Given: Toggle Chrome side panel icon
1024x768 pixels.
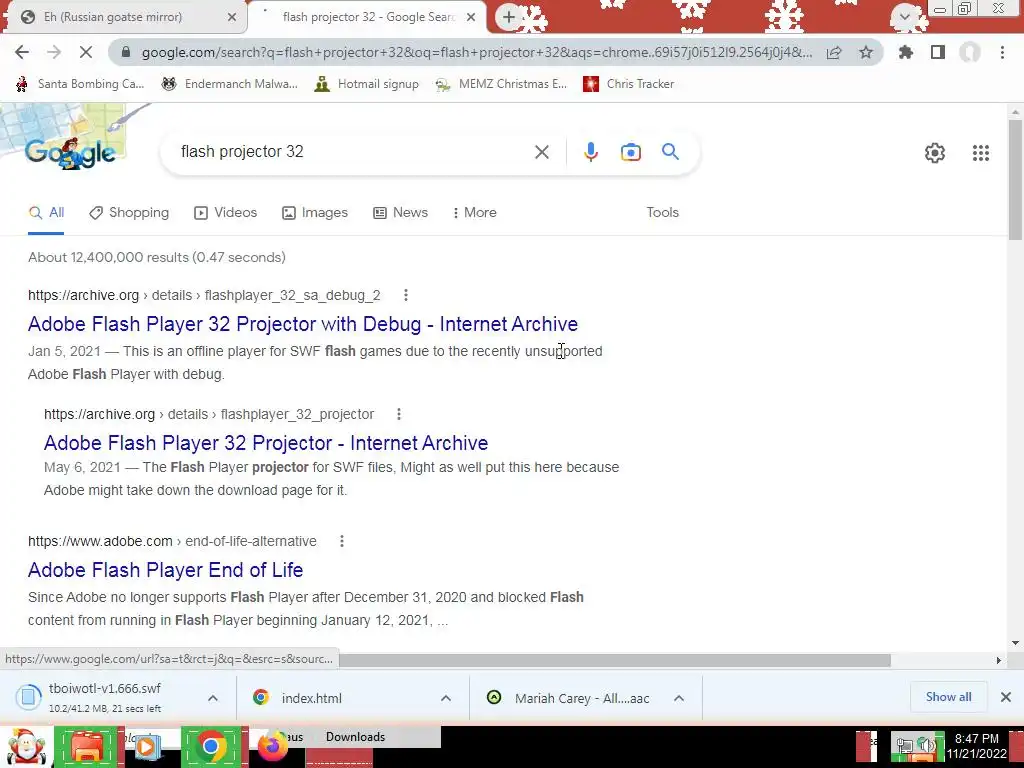Looking at the screenshot, I should (938, 52).
